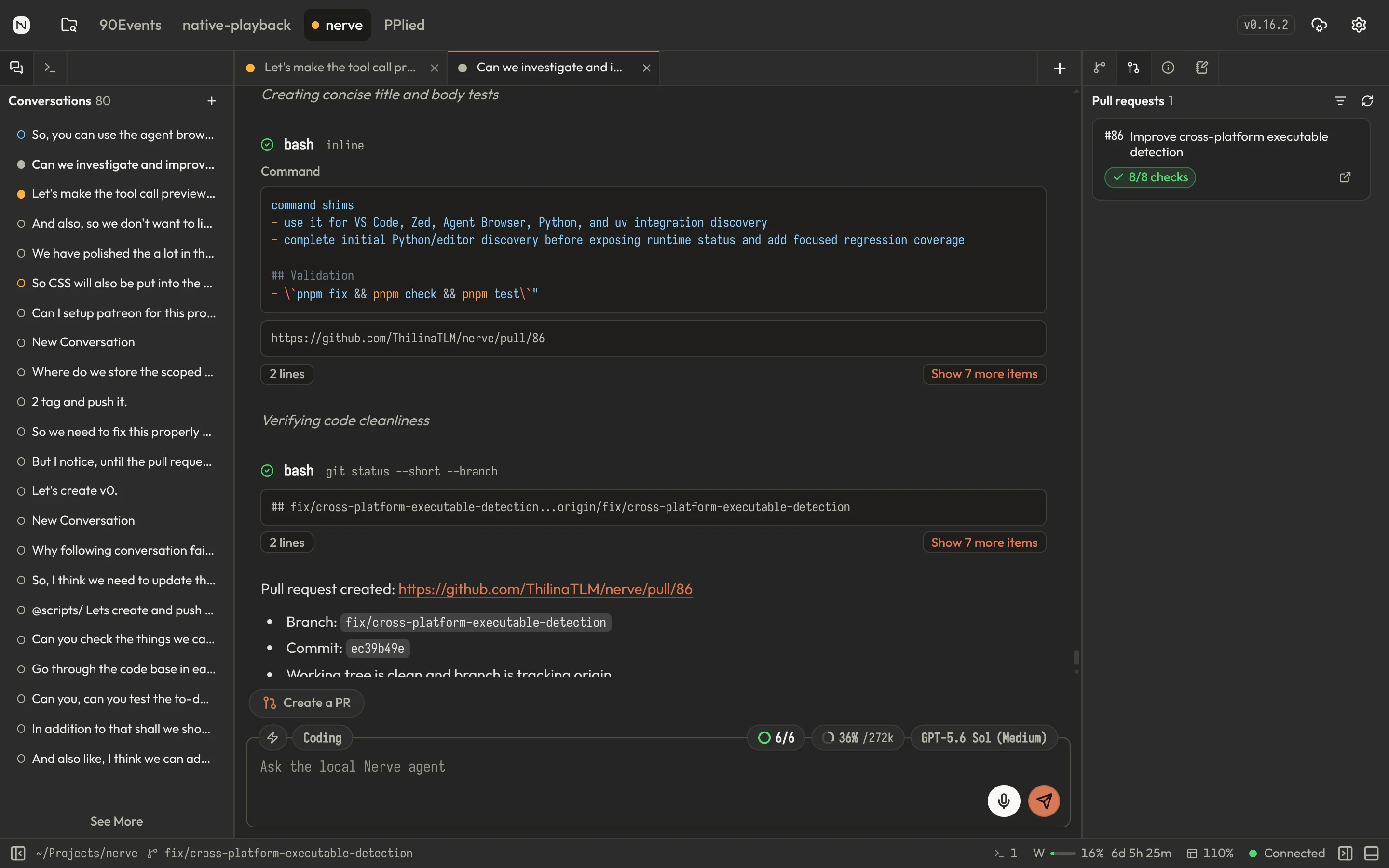Viewport: 1389px width, 868px height.
Task: Open terminal count indicator in status bar
Action: pyautogui.click(x=1006, y=854)
